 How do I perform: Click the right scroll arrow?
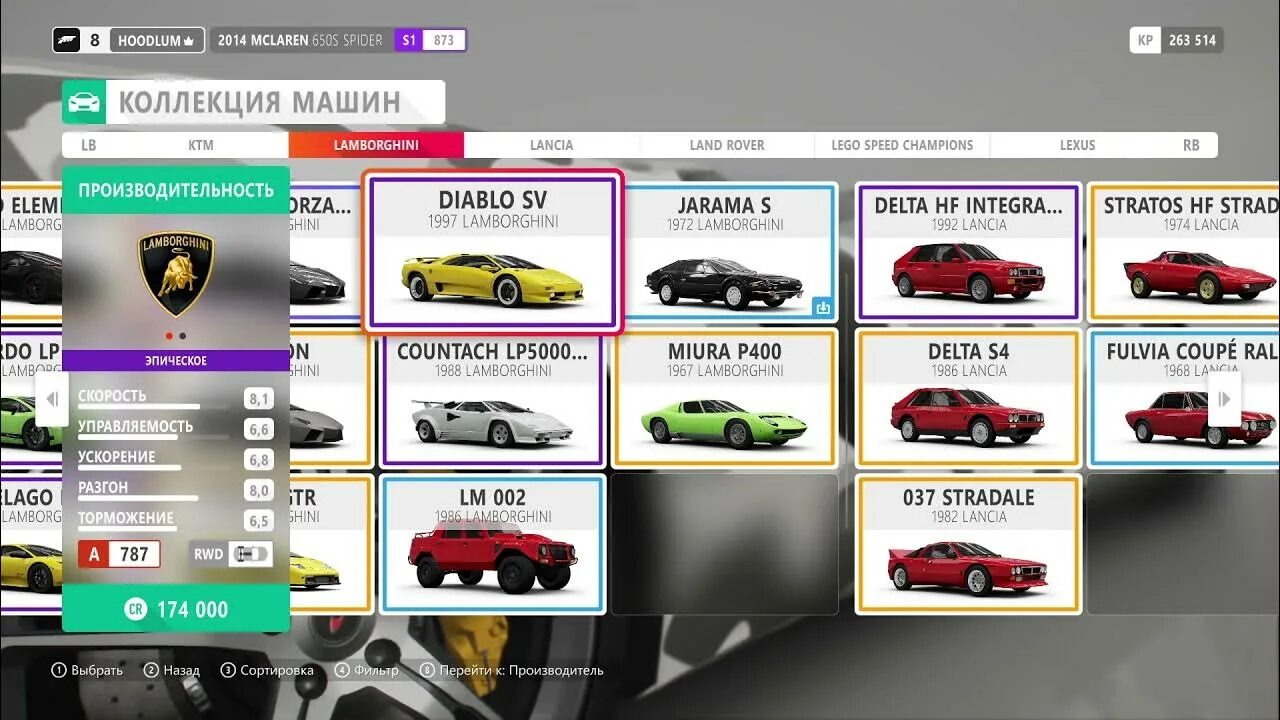1224,400
